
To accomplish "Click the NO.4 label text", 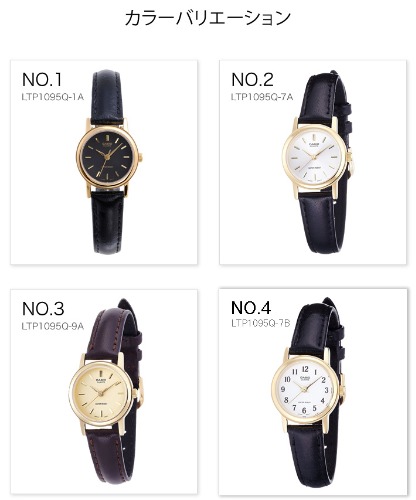I will click(251, 307).
